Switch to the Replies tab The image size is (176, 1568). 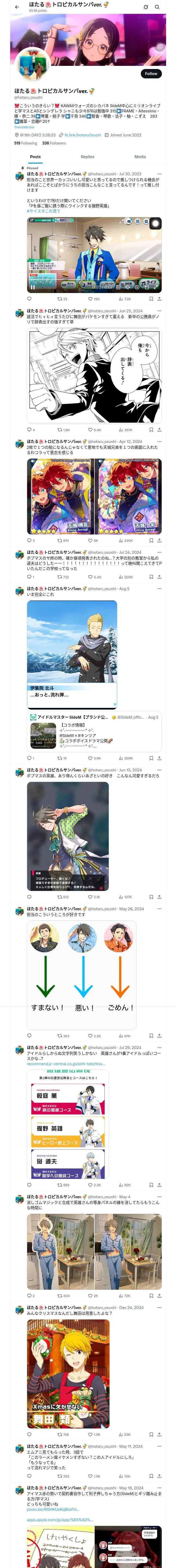pyautogui.click(x=87, y=157)
